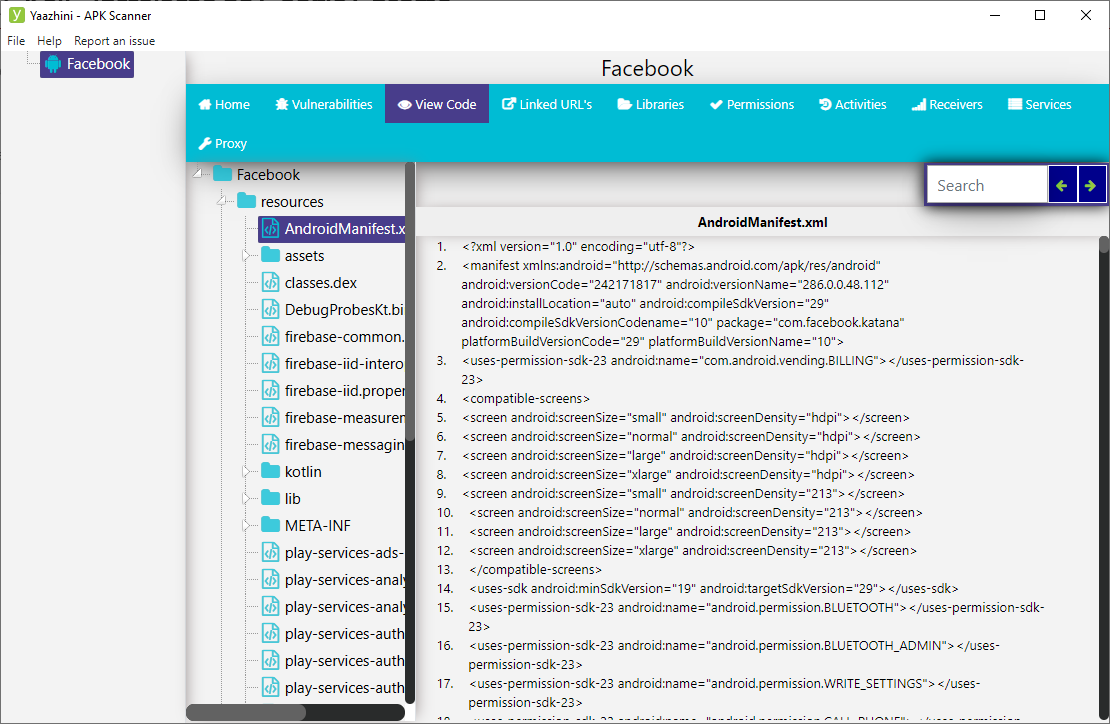Open the Linked URL's tab
This screenshot has height=724, width=1110.
tap(547, 104)
